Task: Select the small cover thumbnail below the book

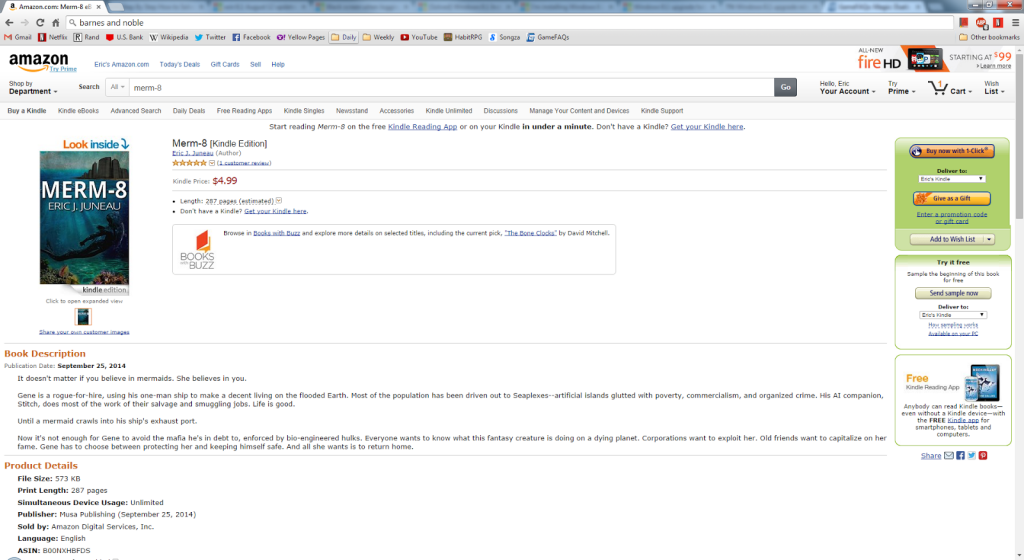Action: [x=83, y=317]
